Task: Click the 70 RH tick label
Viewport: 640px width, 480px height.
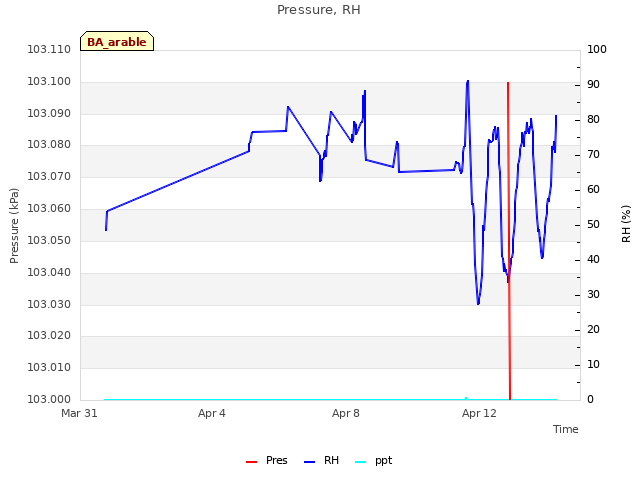Action: 593,155
